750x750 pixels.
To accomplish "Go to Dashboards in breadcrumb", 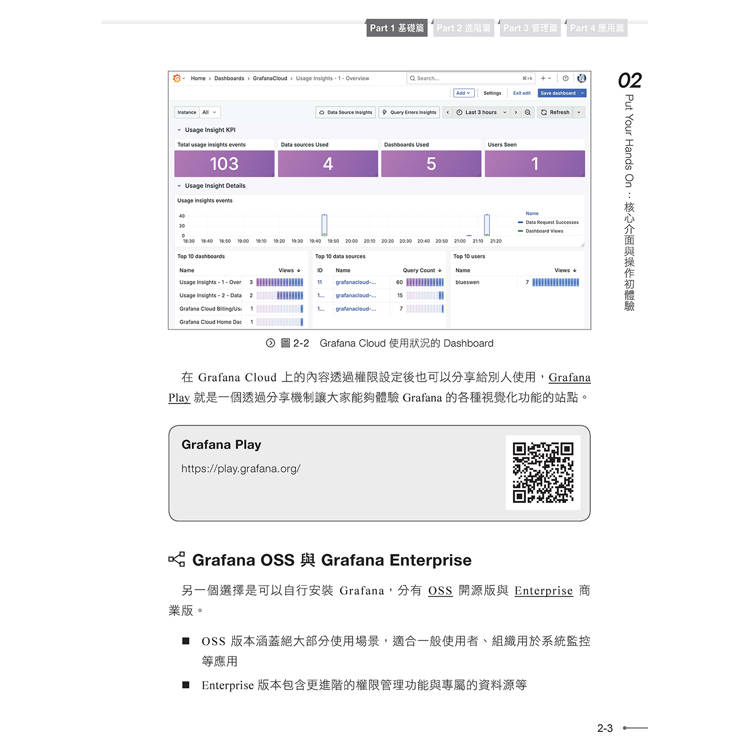I will pyautogui.click(x=229, y=78).
